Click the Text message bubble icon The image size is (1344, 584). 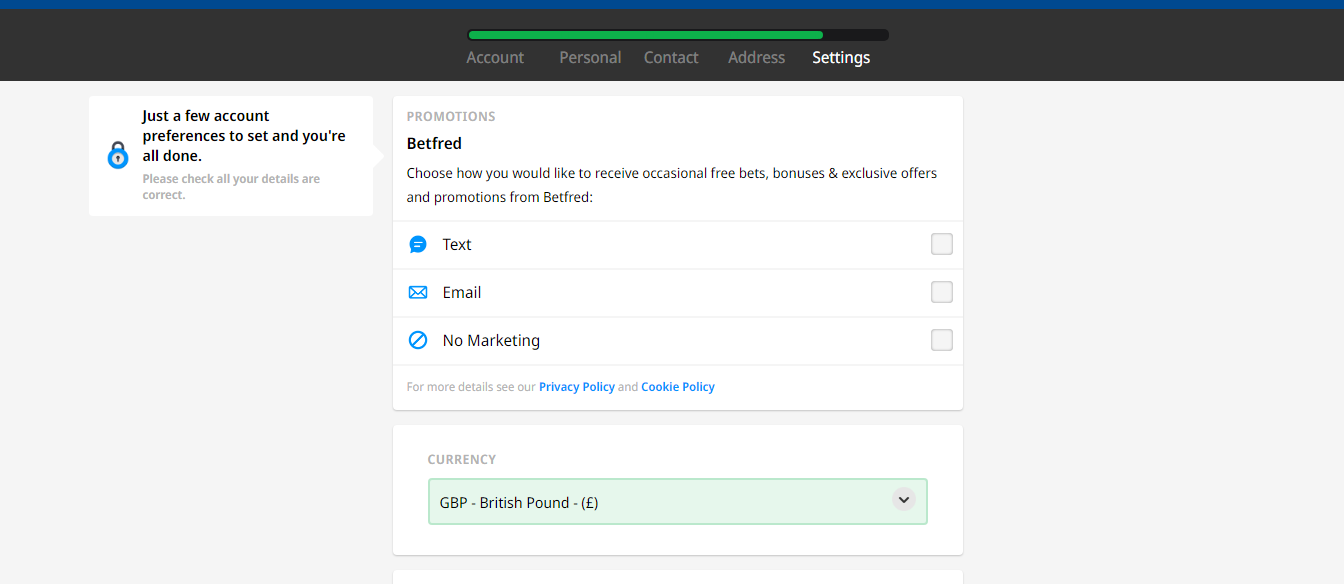(418, 245)
